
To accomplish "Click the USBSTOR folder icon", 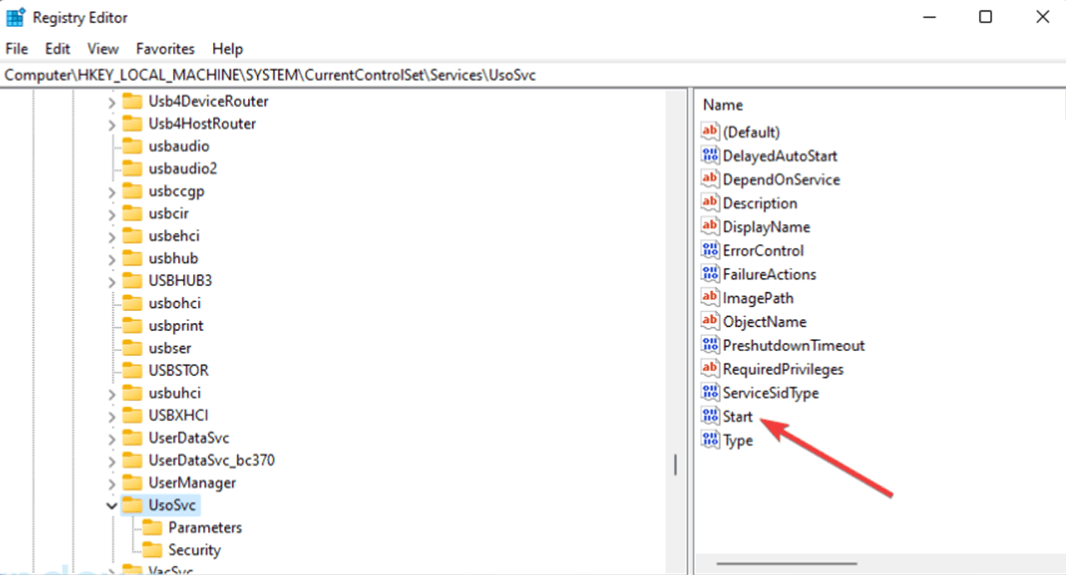I will 132,370.
